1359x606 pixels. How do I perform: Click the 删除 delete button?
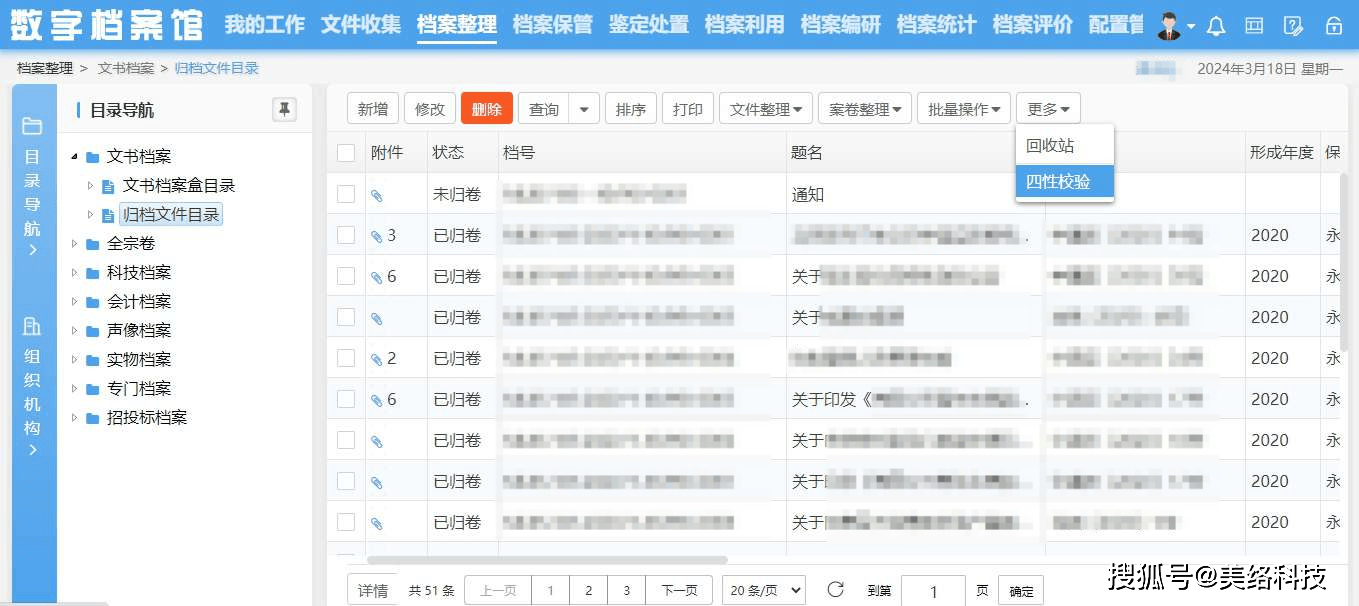[487, 108]
